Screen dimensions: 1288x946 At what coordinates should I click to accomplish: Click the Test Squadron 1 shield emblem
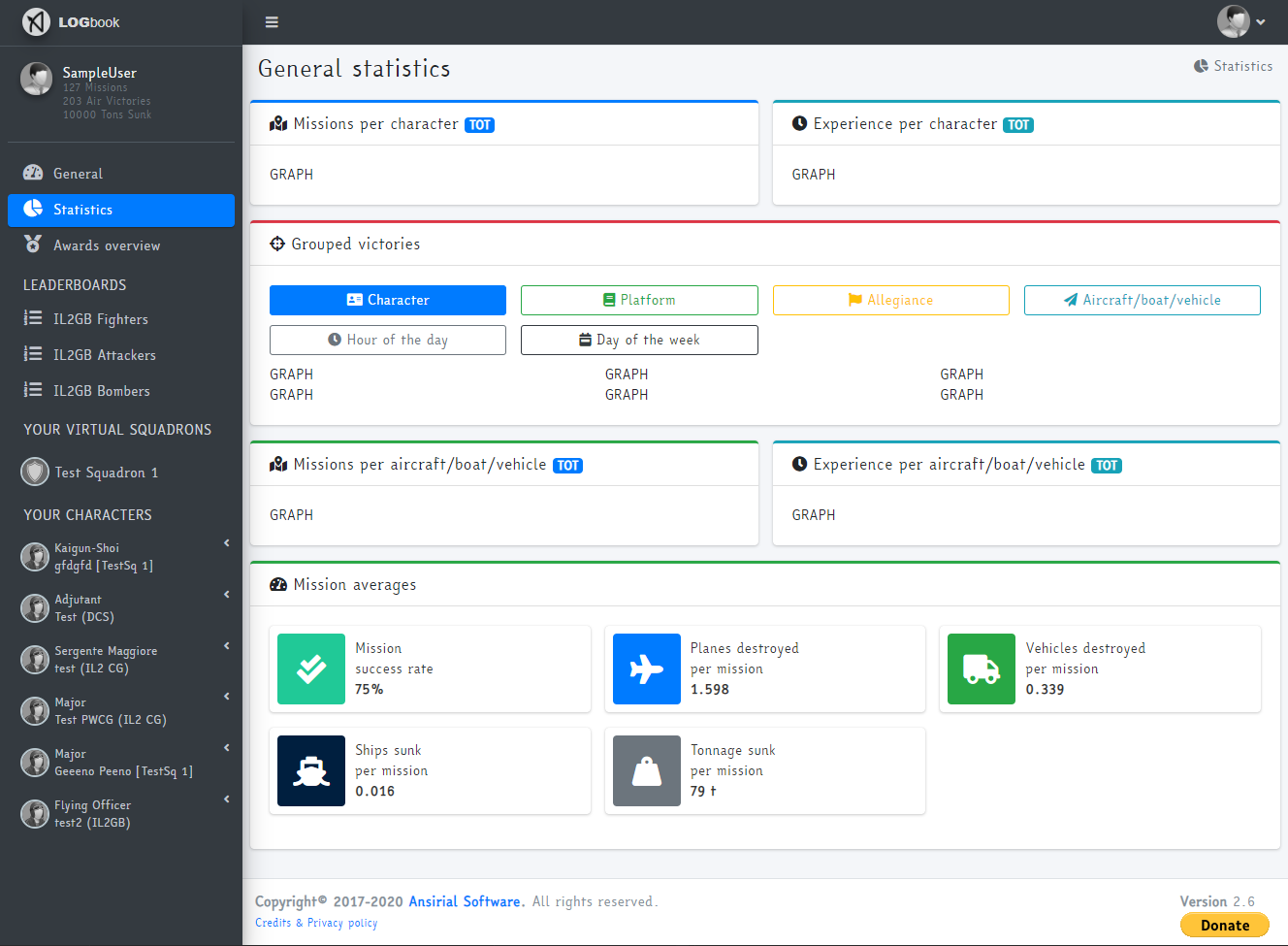(x=35, y=472)
